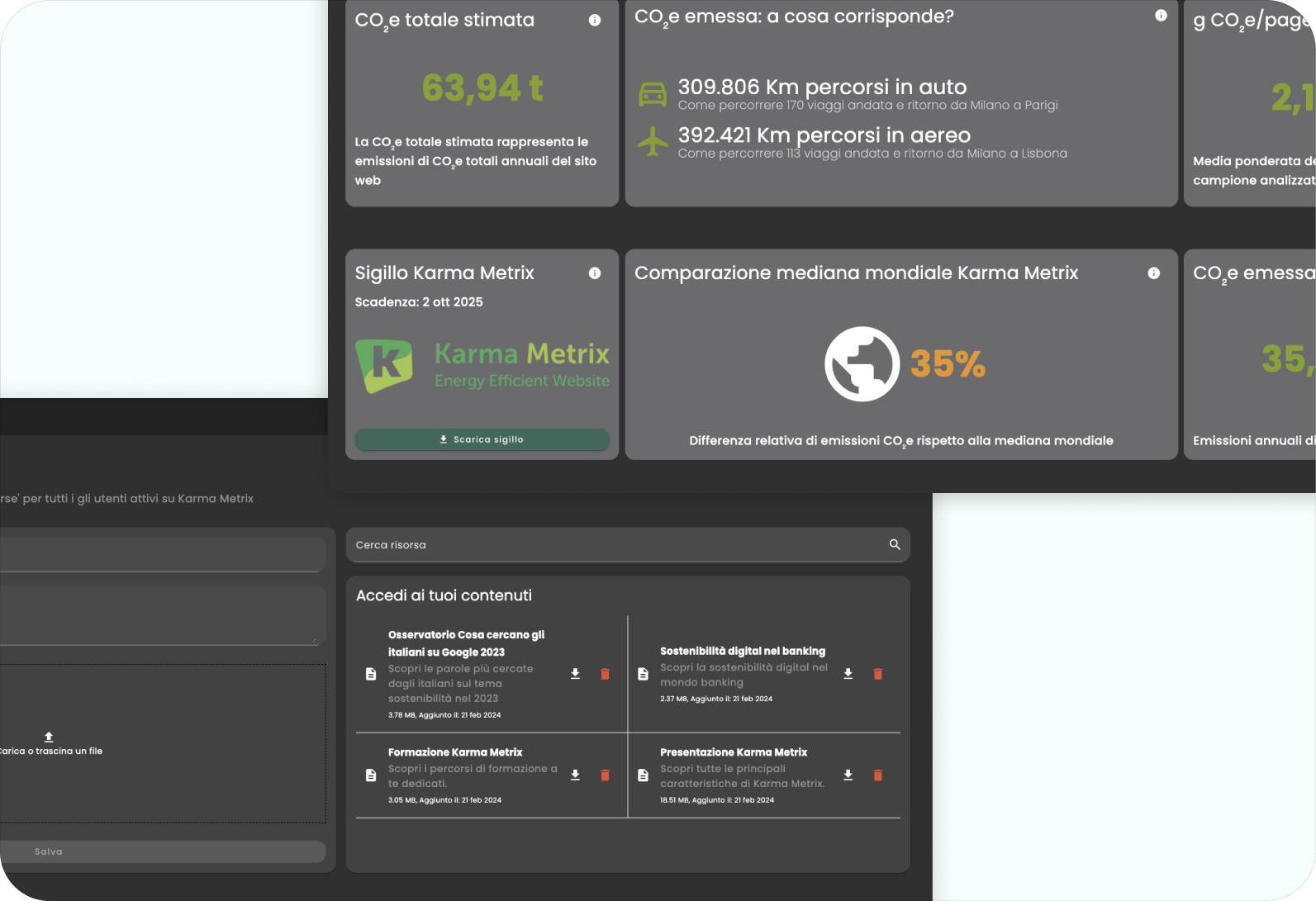The image size is (1316, 901).
Task: Click 'Presentazione Karma Metrix' title
Action: click(x=734, y=752)
